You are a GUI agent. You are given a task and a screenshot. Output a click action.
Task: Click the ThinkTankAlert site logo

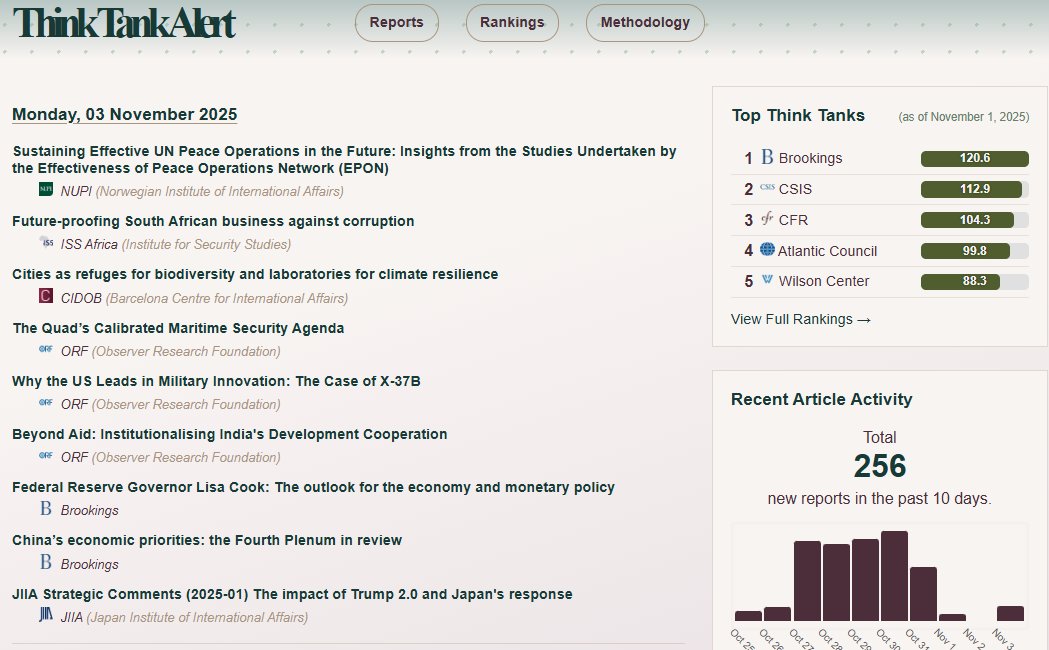click(x=124, y=23)
